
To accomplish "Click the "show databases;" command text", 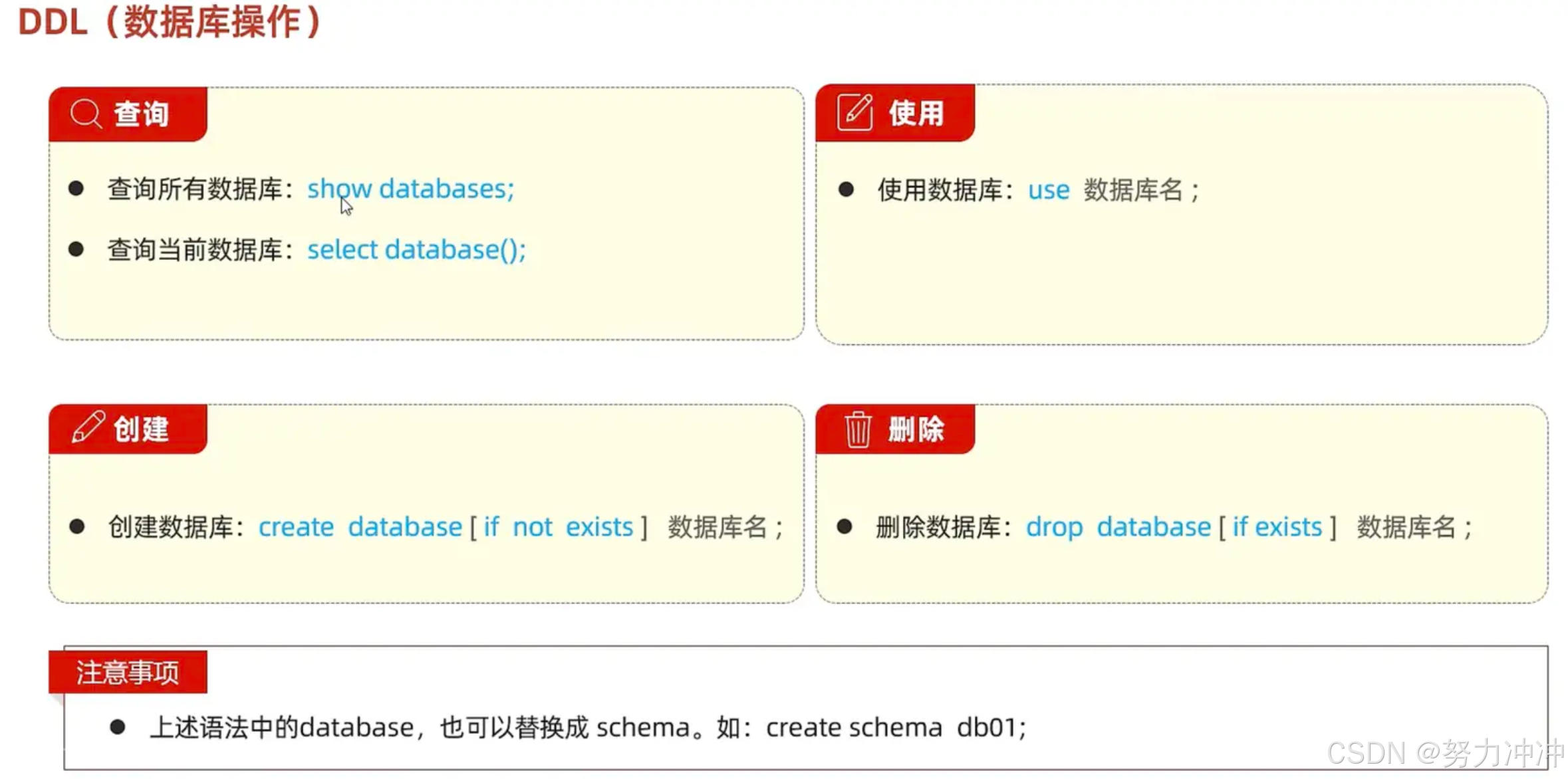I will click(410, 189).
